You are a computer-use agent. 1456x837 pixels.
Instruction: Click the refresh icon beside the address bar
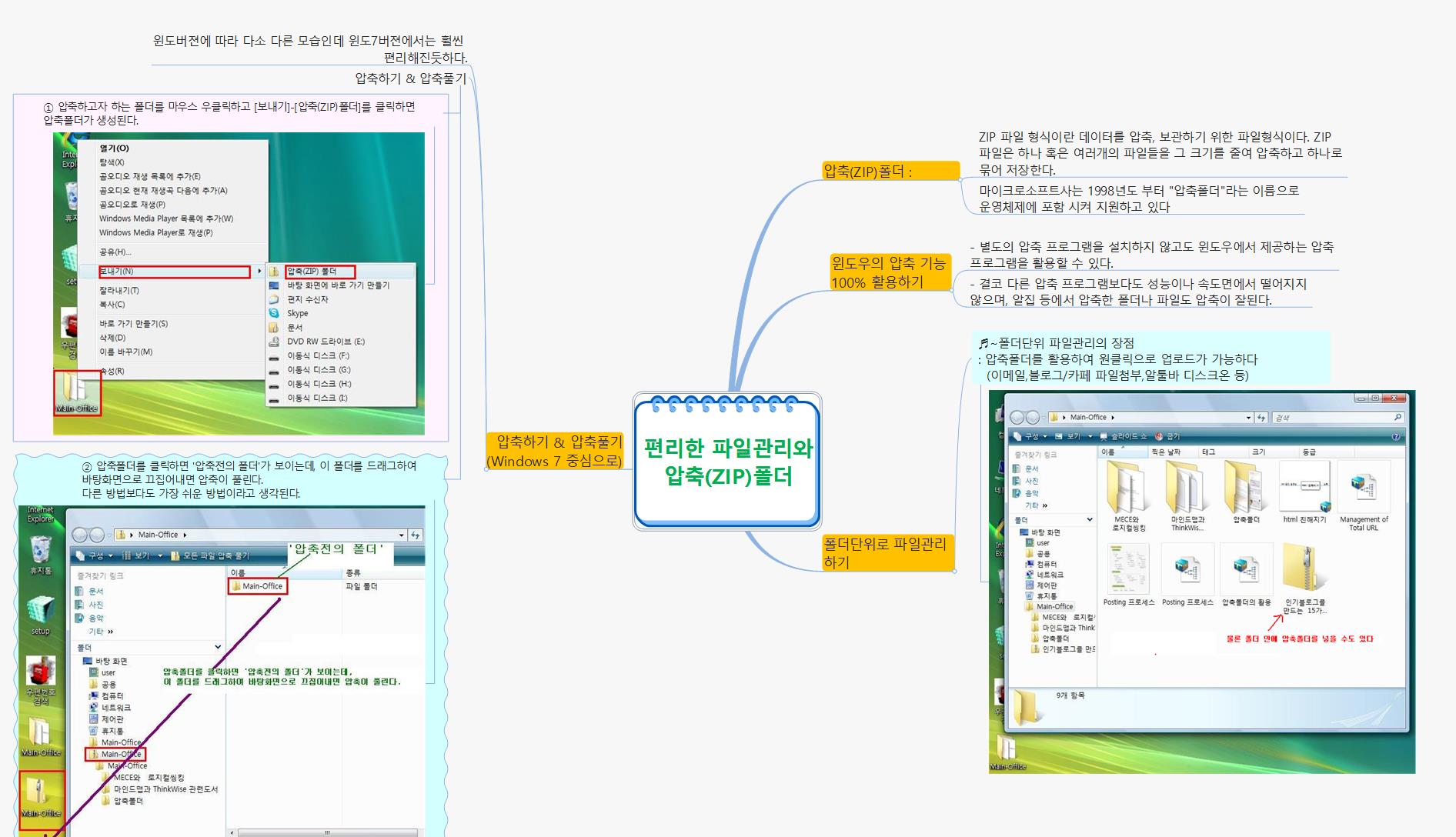1263,417
